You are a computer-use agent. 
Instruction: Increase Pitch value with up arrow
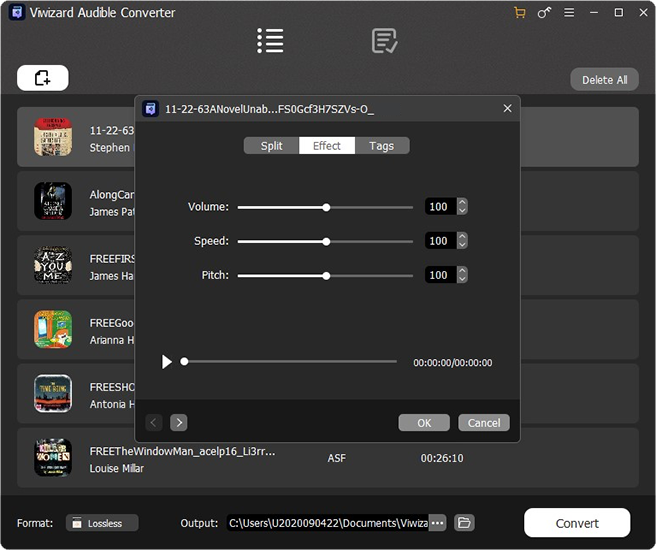click(x=462, y=271)
